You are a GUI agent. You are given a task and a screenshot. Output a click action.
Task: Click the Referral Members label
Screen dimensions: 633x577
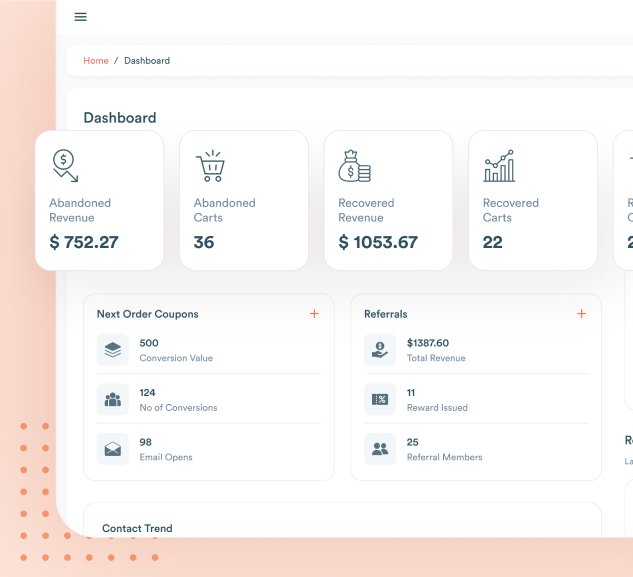coord(444,457)
